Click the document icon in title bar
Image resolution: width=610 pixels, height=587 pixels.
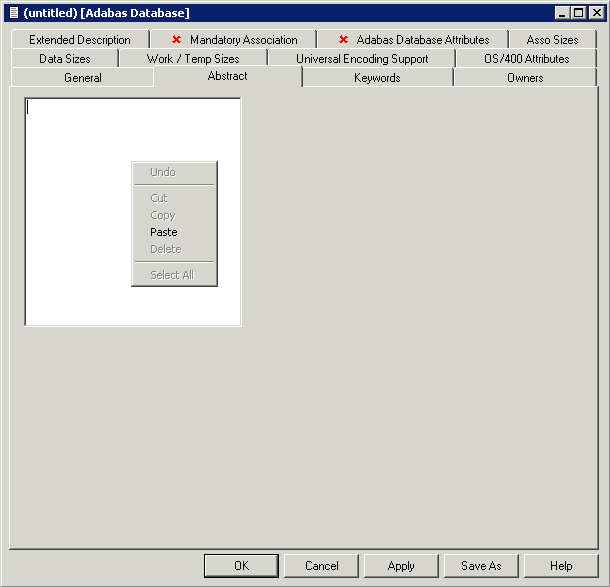click(x=13, y=13)
